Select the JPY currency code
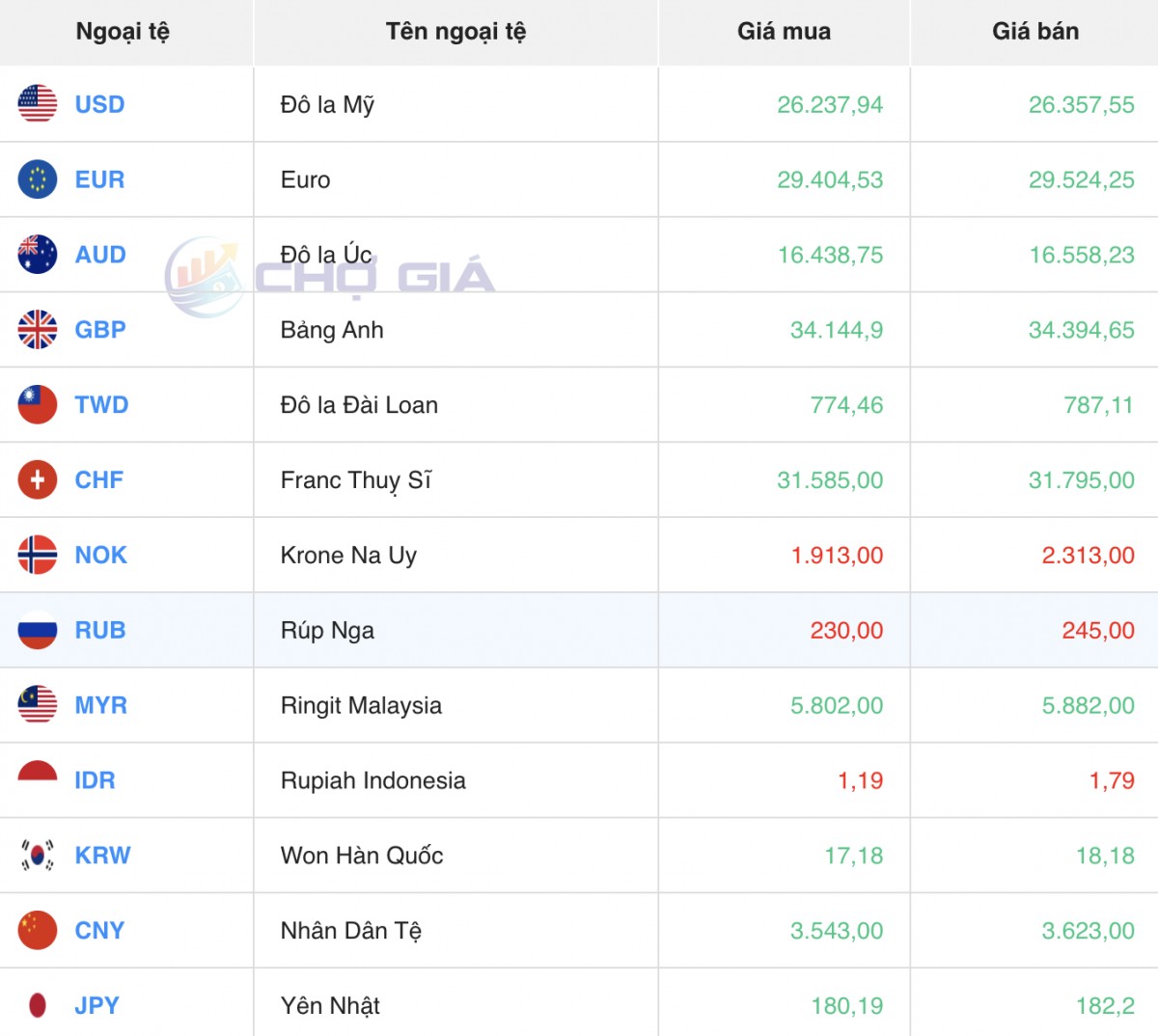The width and height of the screenshot is (1158, 1036). pyautogui.click(x=96, y=1005)
